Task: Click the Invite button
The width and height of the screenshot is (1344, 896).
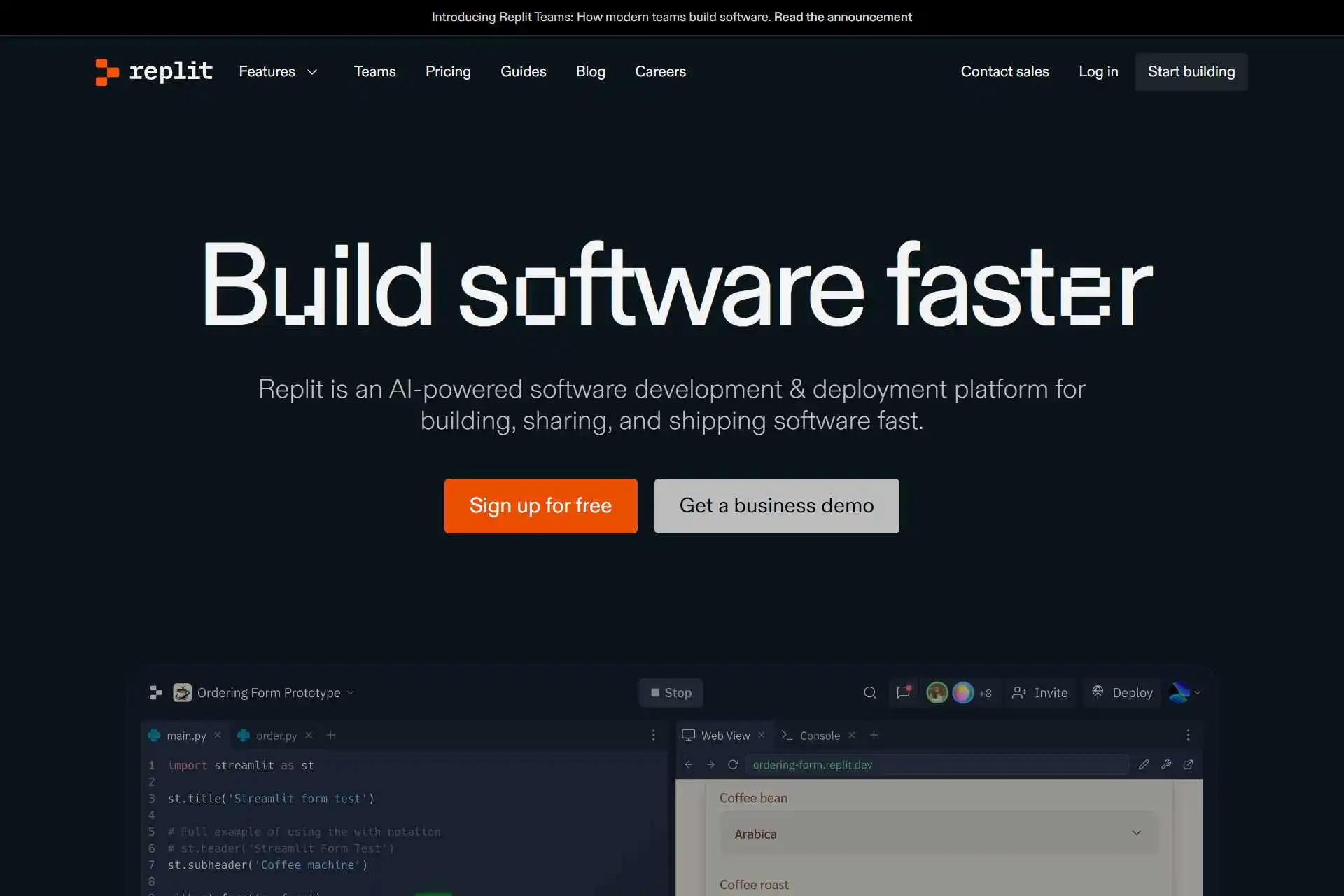Action: [x=1039, y=692]
